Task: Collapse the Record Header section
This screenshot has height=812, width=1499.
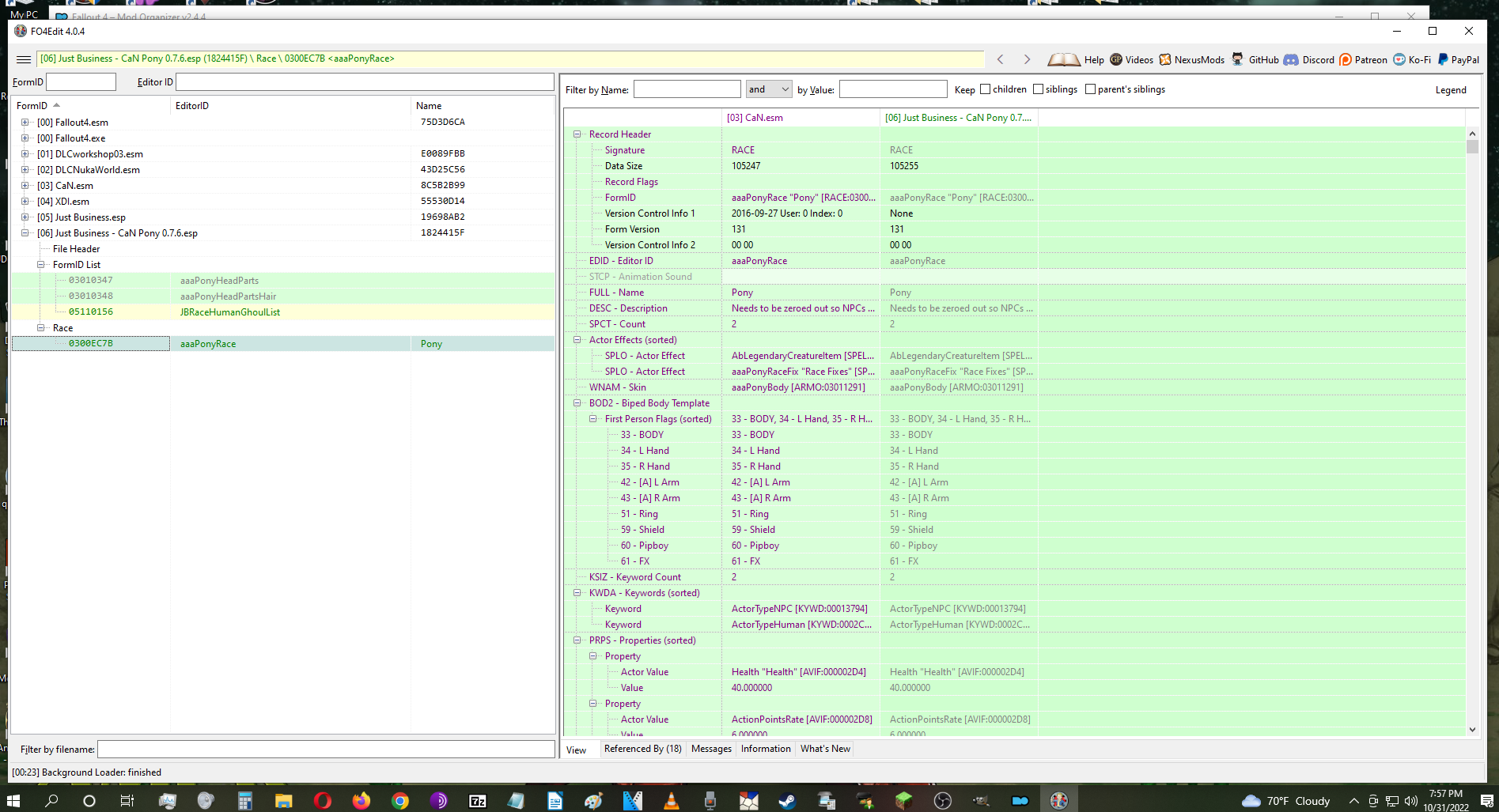Action: point(577,134)
